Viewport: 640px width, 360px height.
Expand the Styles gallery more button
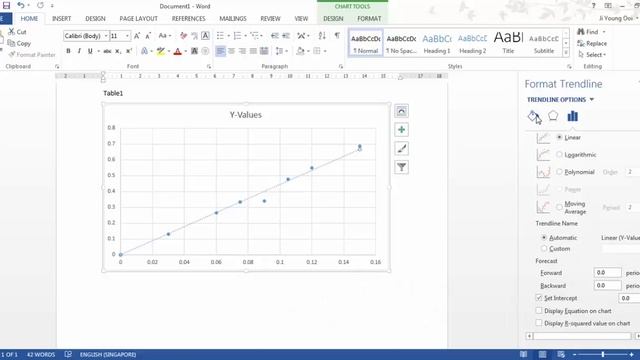pyautogui.click(x=566, y=53)
